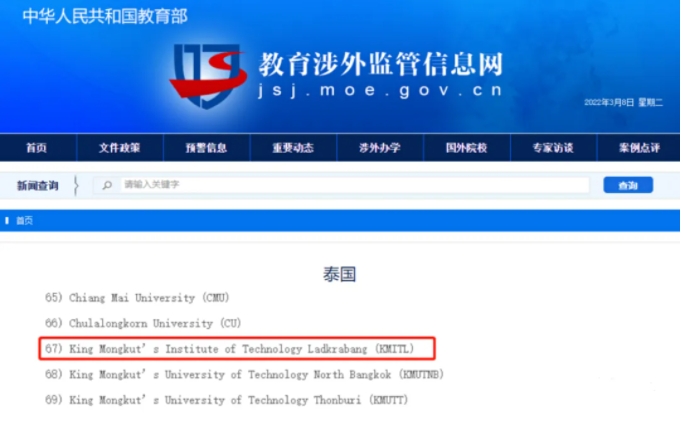Open the 专家访谈 navigation tab
The width and height of the screenshot is (683, 421).
click(553, 148)
